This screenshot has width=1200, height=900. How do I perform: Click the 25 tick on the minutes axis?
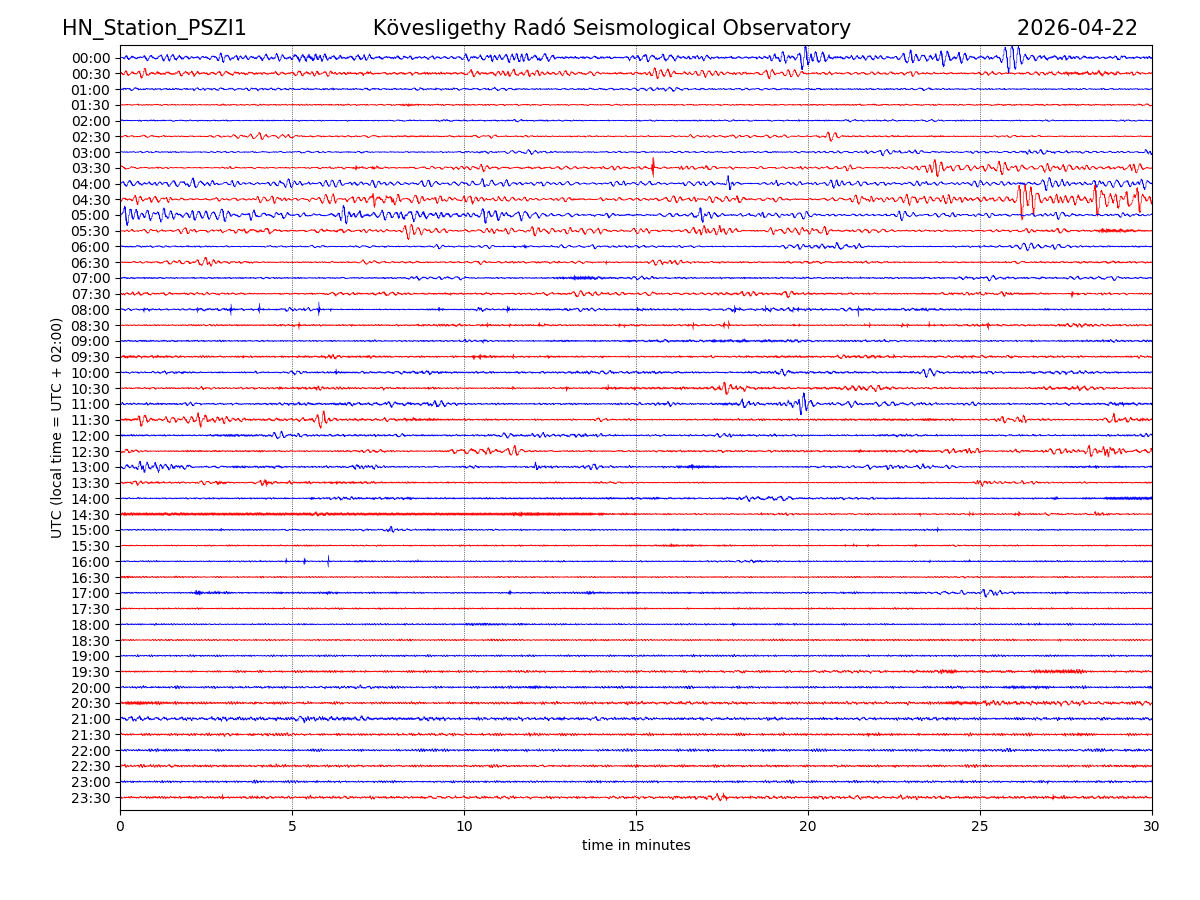click(x=980, y=826)
